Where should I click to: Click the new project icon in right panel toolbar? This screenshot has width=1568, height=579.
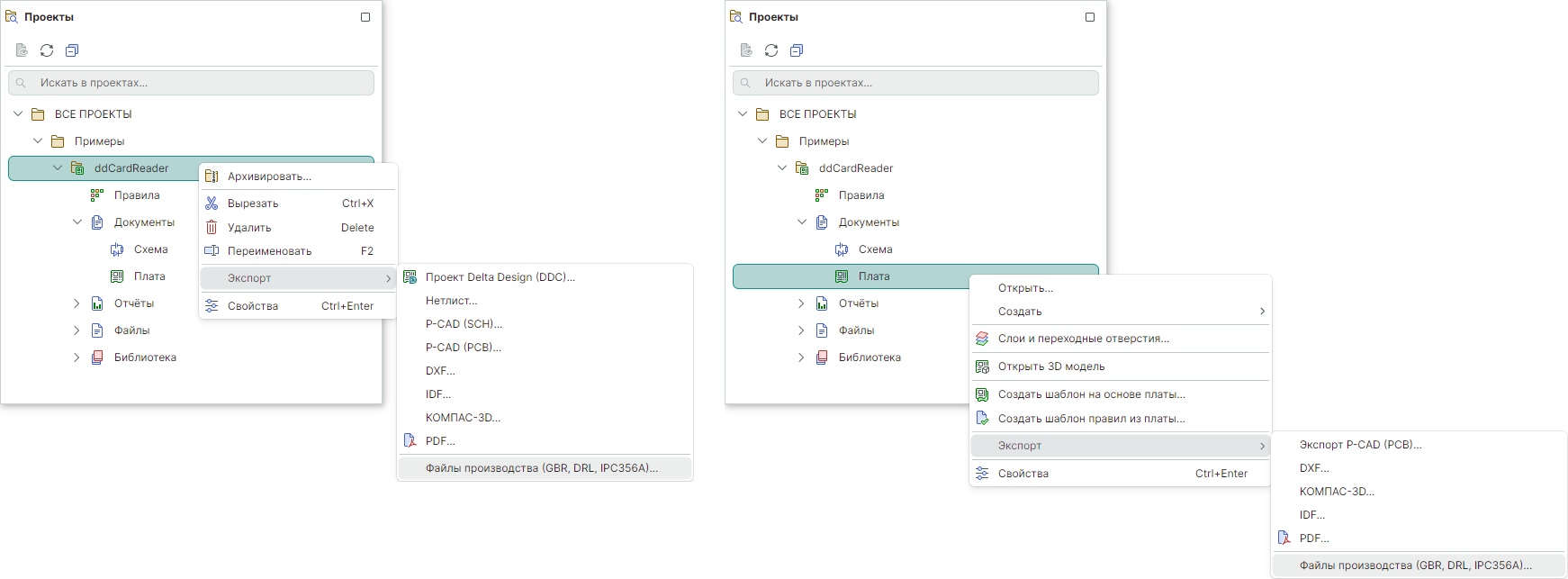[746, 50]
